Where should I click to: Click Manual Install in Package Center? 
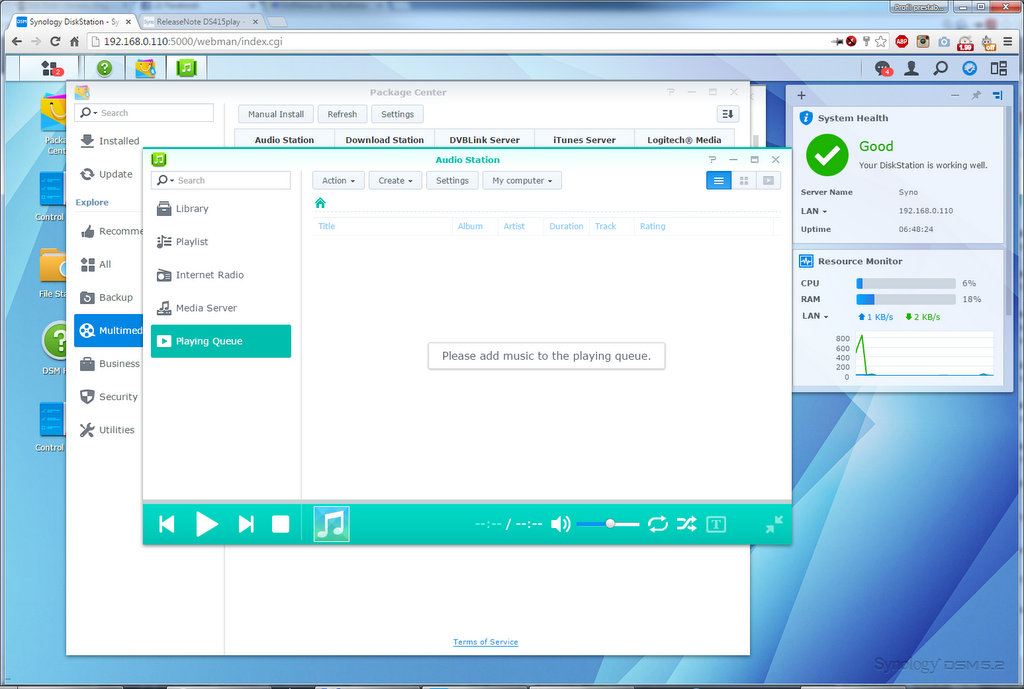(276, 114)
